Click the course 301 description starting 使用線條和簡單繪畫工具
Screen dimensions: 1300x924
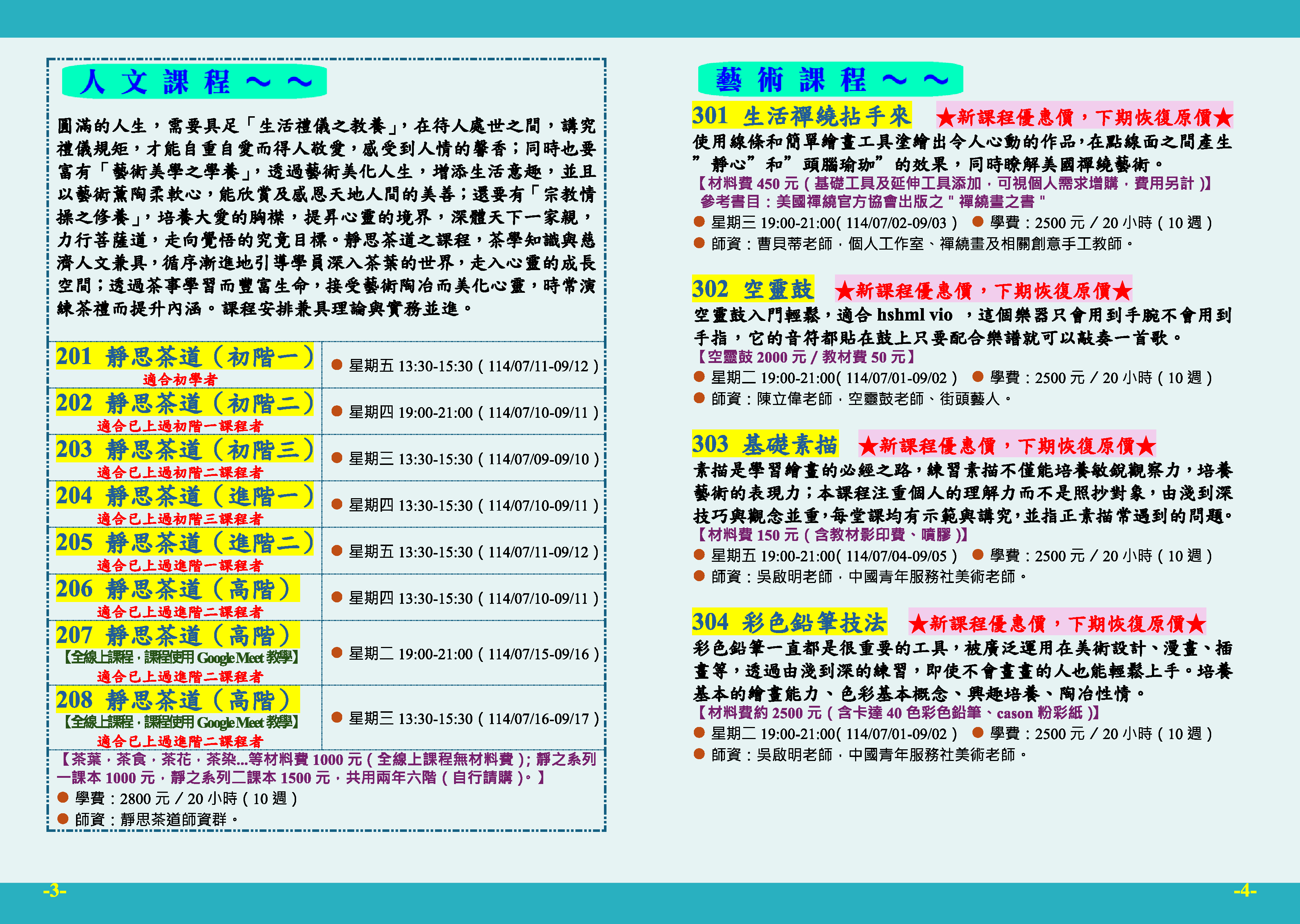point(963,152)
